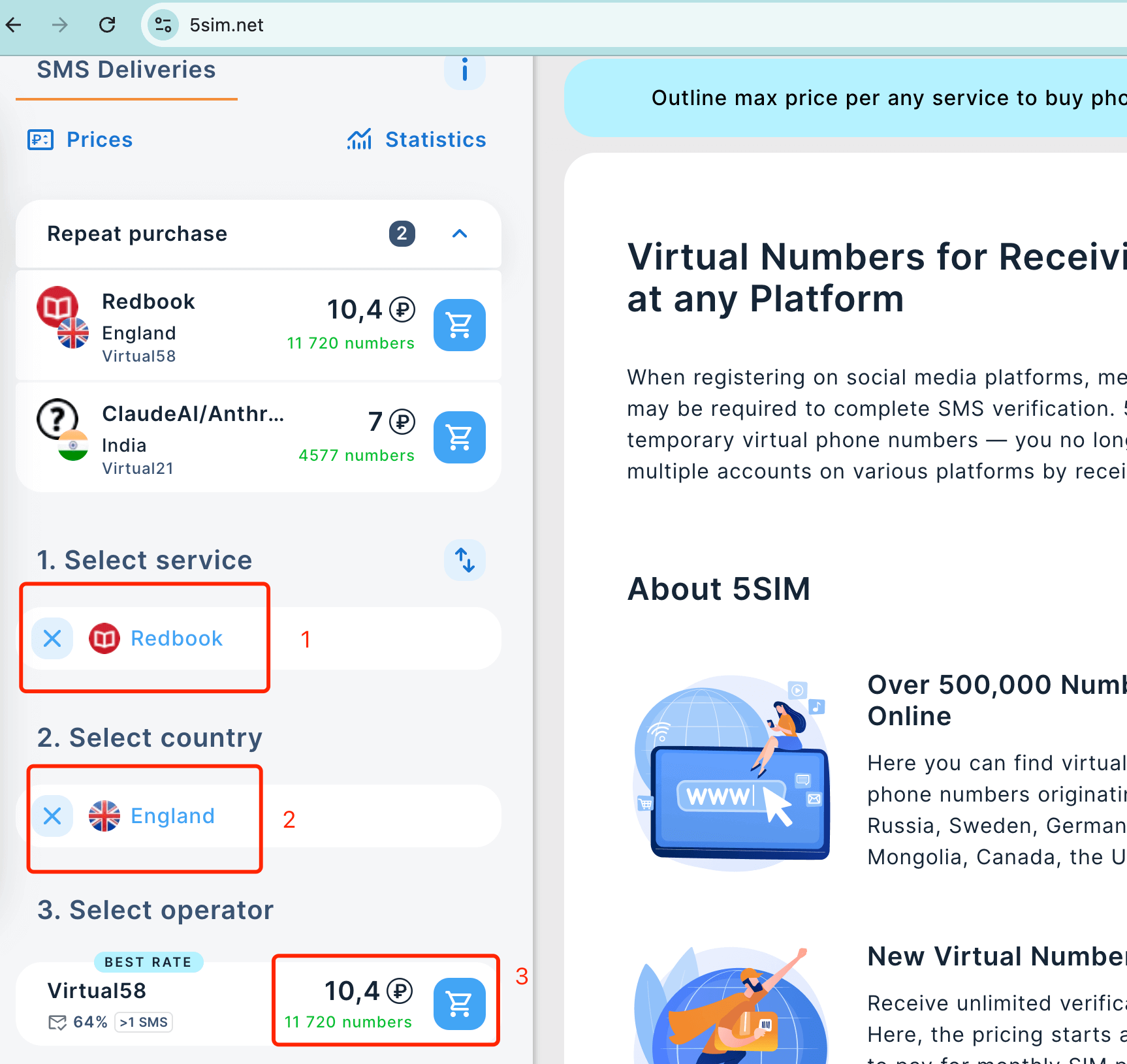The width and height of the screenshot is (1127, 1064).
Task: Click the WWW browser illustration
Action: point(731,773)
